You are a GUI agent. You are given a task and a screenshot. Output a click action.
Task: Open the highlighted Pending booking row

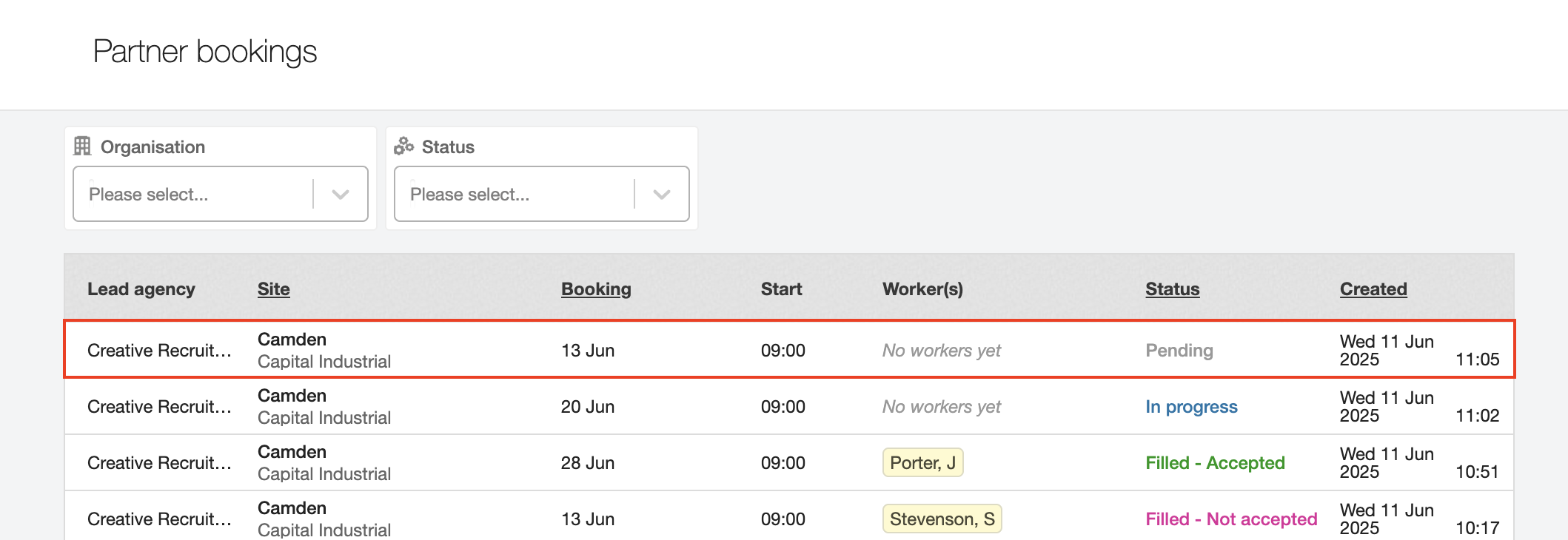(789, 350)
